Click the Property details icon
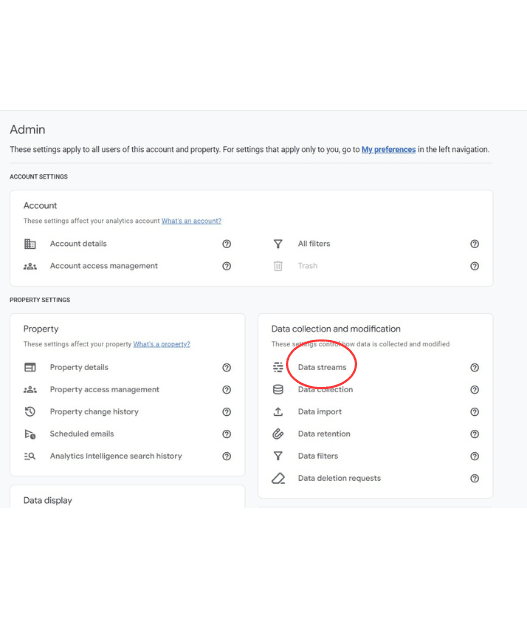The height and width of the screenshot is (617, 527). point(30,368)
